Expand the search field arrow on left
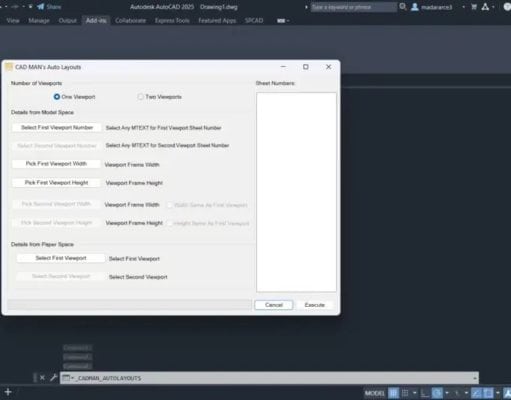 tap(306, 7)
